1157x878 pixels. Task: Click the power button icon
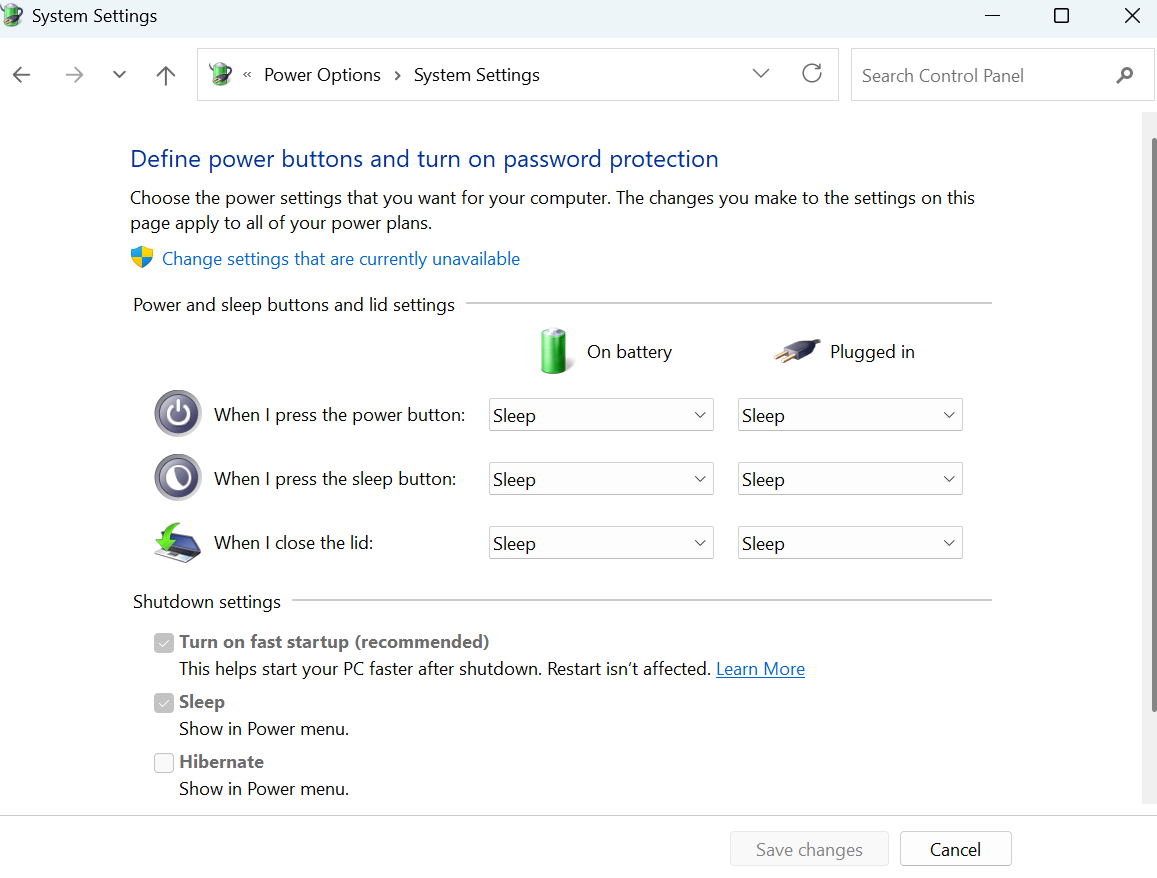point(178,414)
